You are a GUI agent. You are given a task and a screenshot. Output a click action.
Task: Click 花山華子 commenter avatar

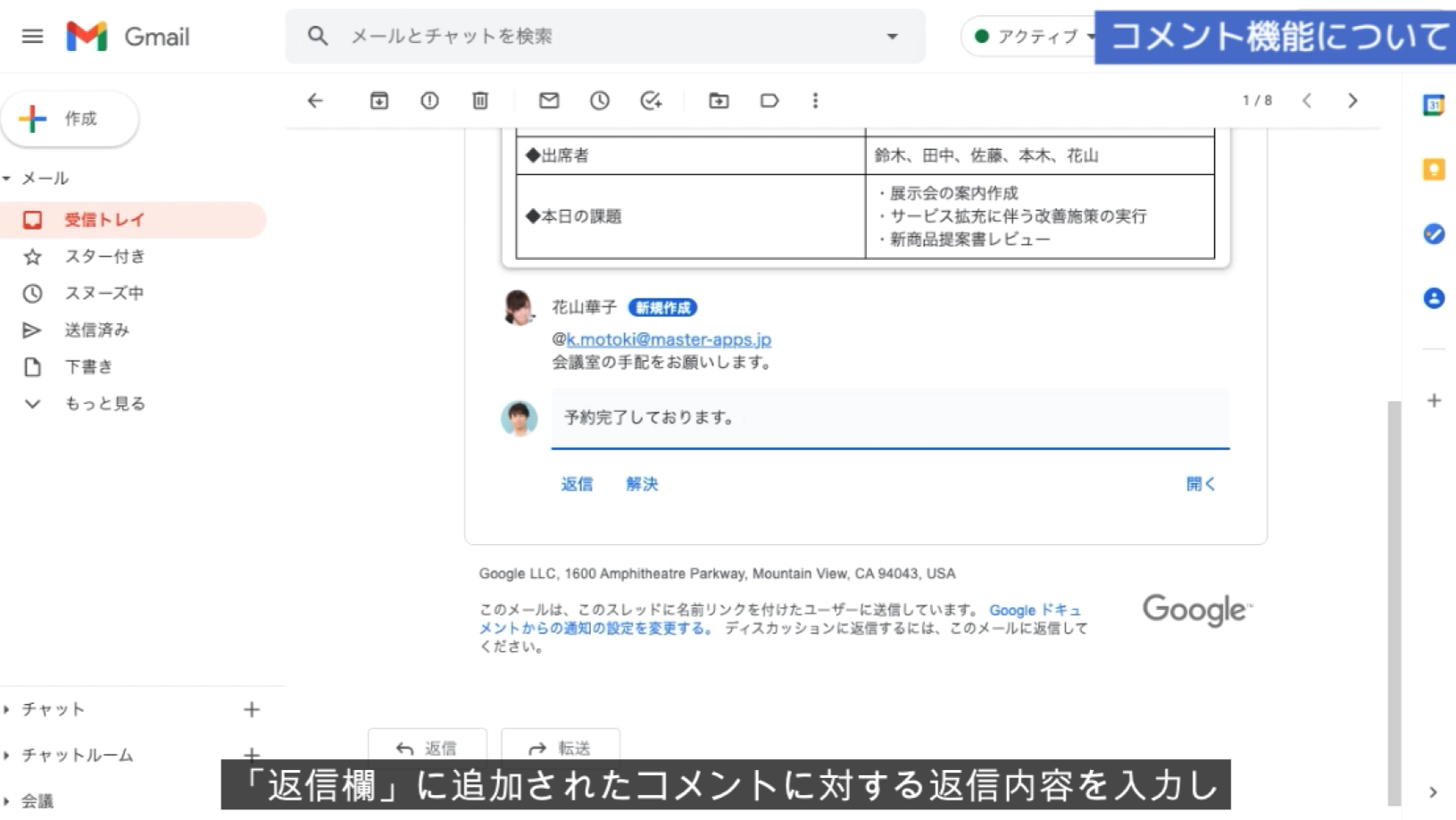pos(519,308)
